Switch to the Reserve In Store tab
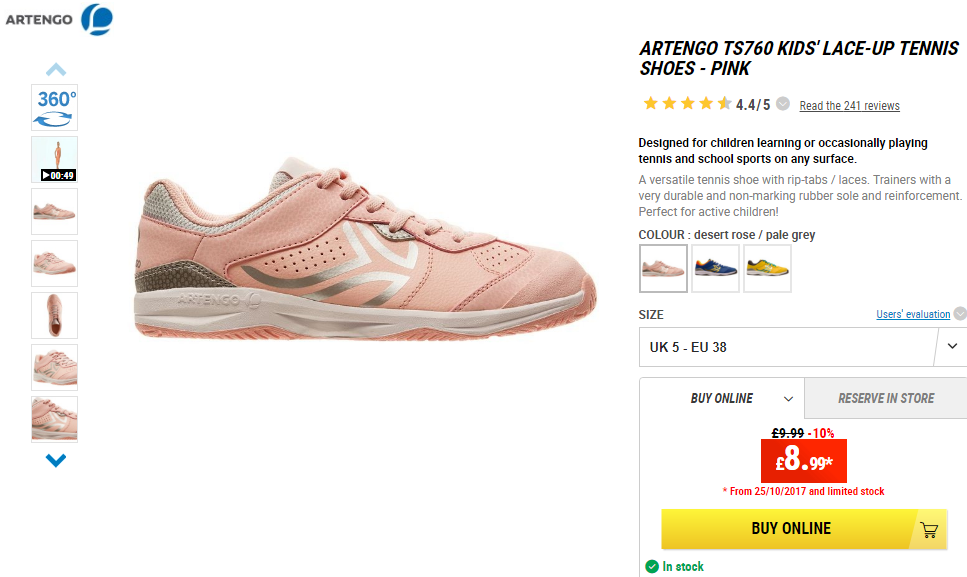Image resolution: width=967 pixels, height=577 pixels. click(x=886, y=398)
